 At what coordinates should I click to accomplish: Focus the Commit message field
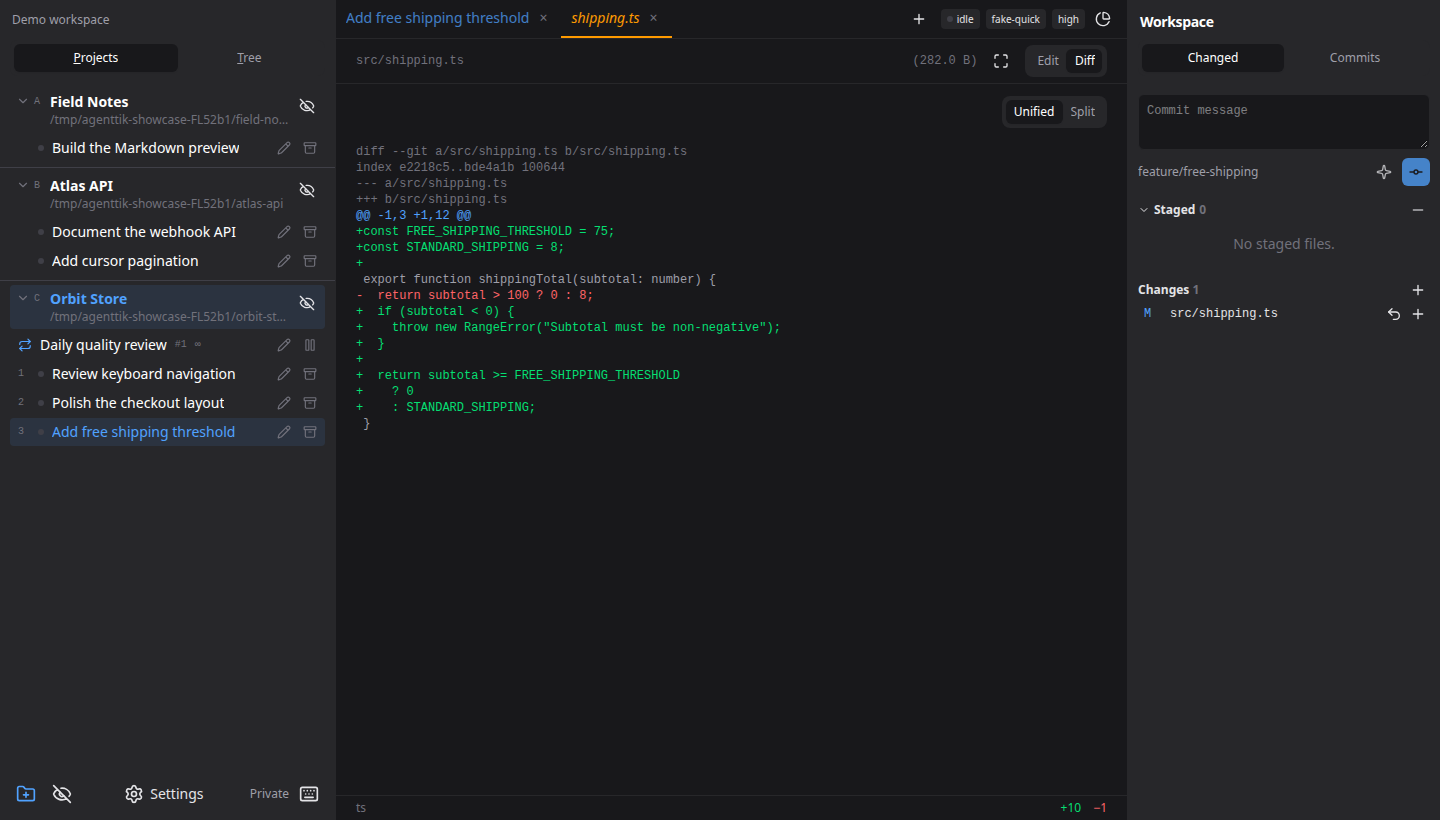[1284, 122]
